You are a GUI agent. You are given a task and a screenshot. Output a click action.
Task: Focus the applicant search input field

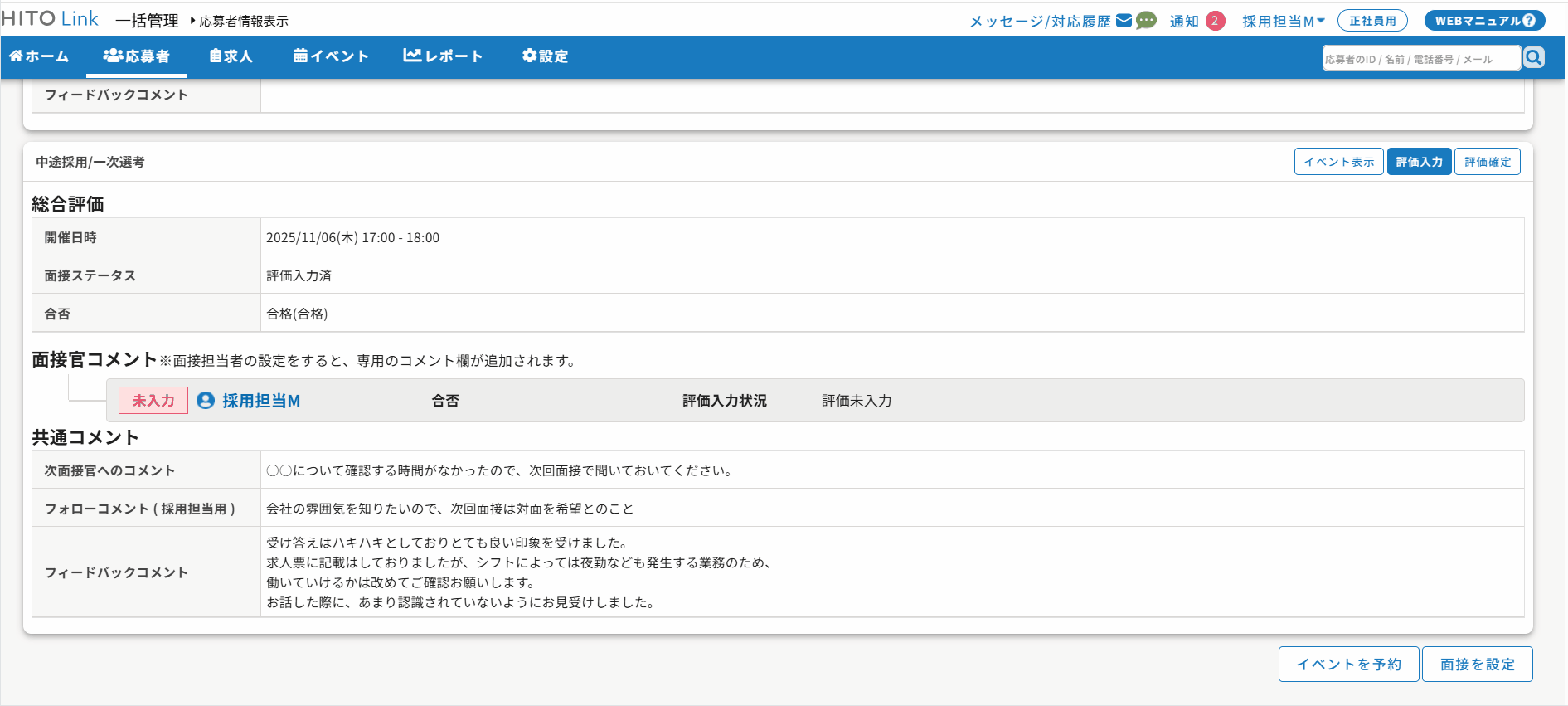coord(1421,58)
